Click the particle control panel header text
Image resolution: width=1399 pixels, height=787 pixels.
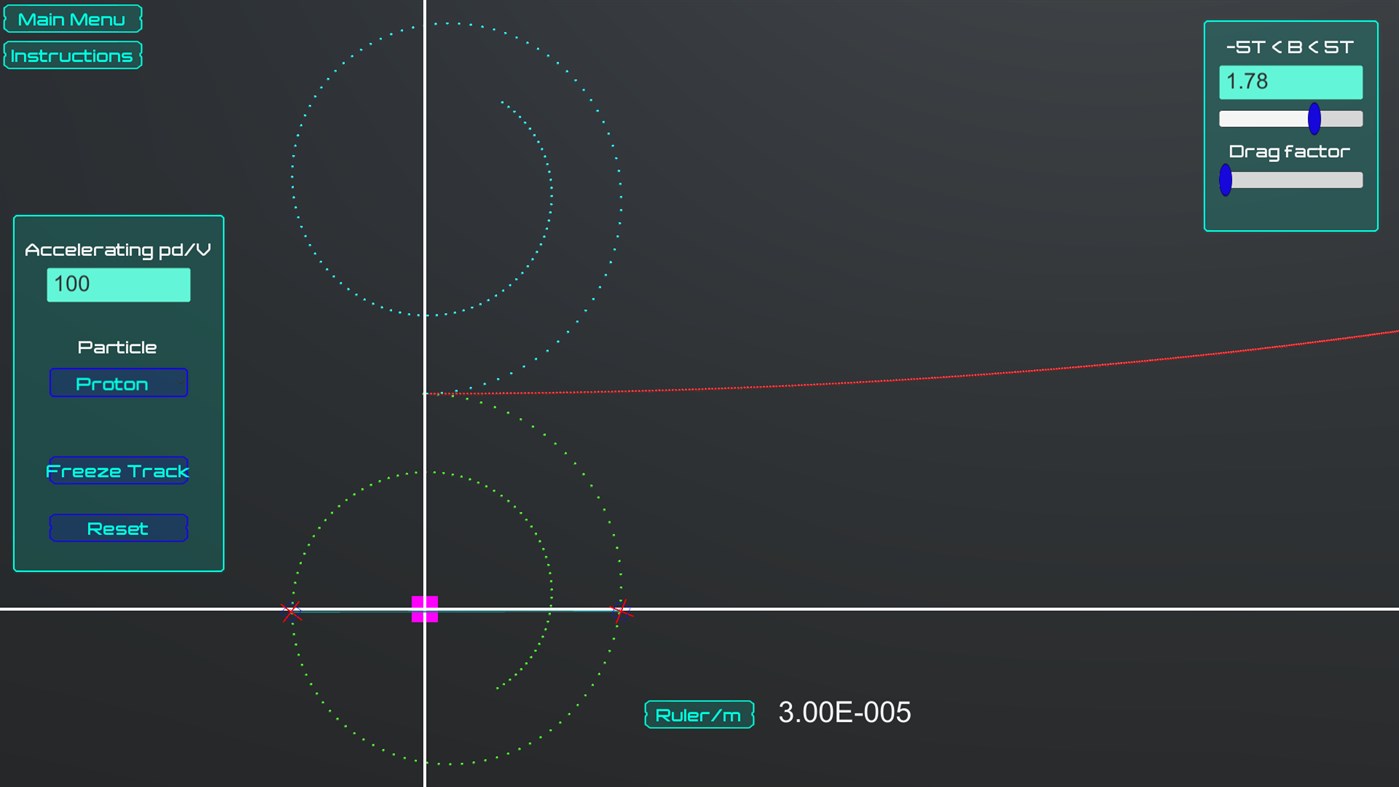click(117, 249)
